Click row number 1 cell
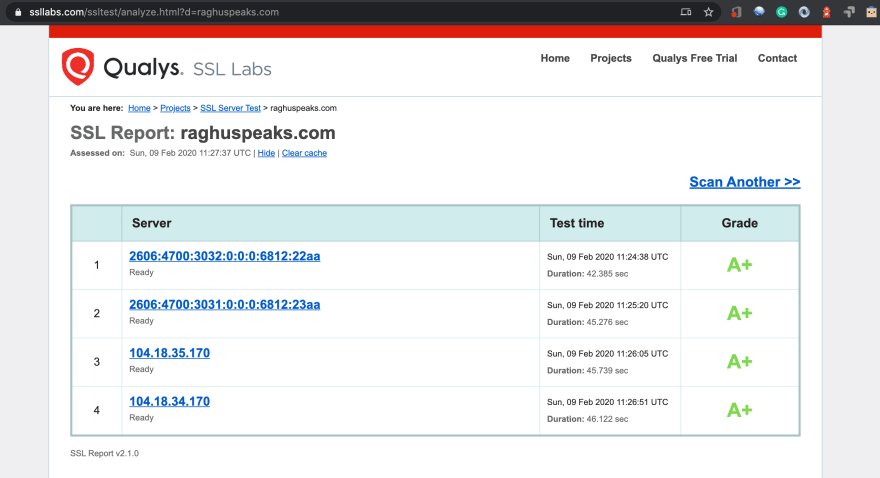Screen dimensions: 880x478 (x=97, y=265)
